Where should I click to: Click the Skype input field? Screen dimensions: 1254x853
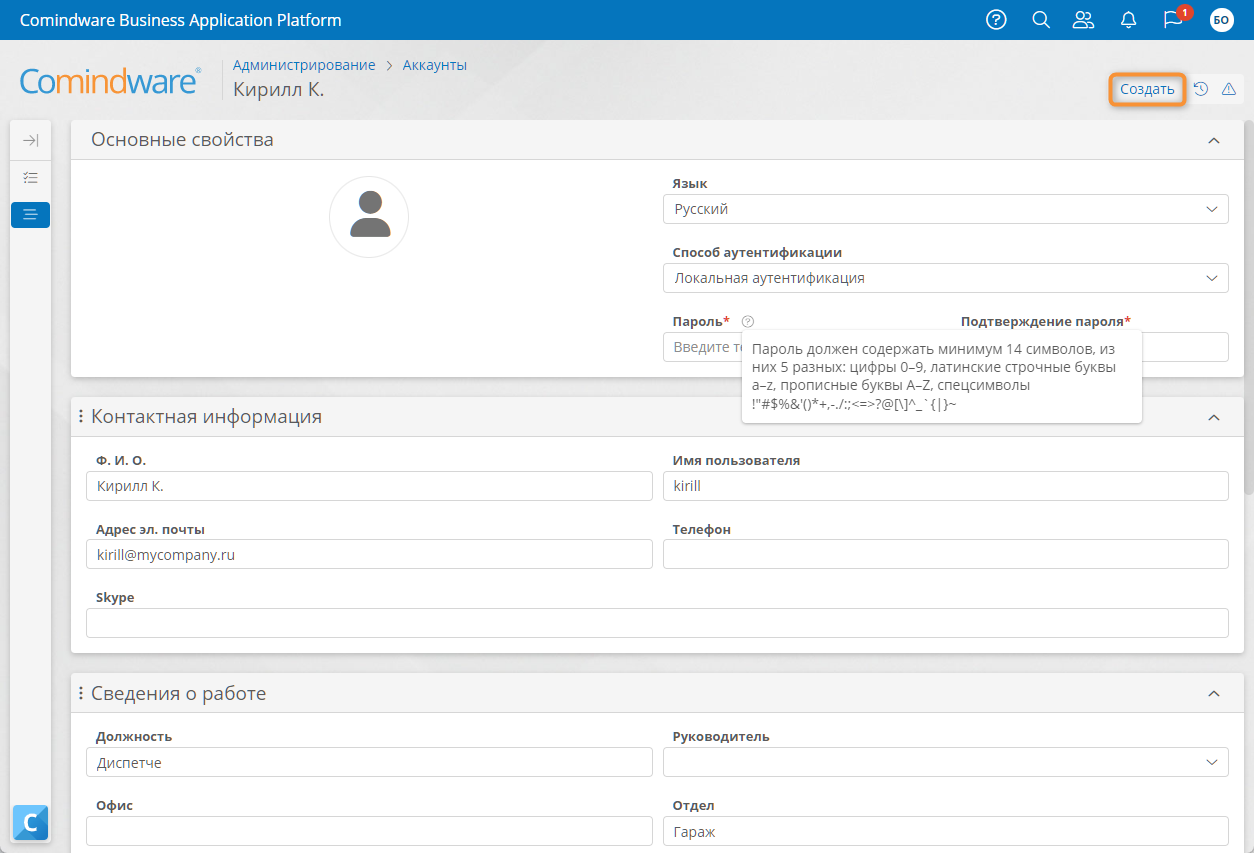point(657,623)
